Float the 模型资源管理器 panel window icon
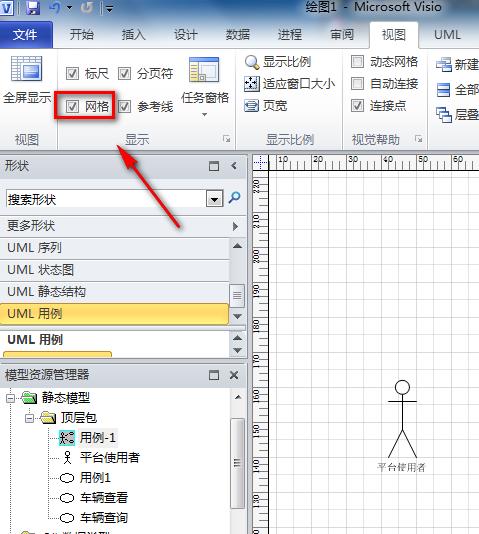 [214, 375]
